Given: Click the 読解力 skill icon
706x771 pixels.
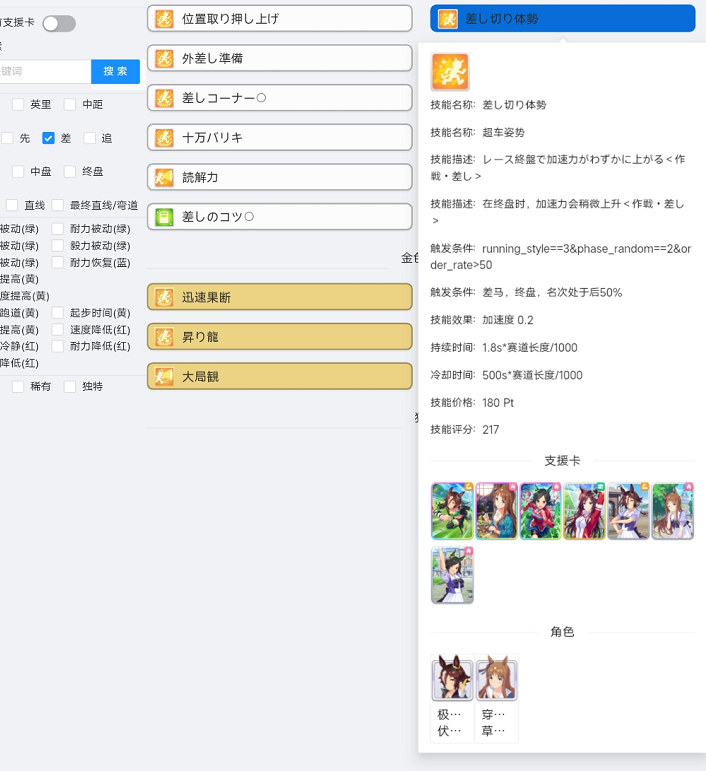Looking at the screenshot, I should (165, 178).
